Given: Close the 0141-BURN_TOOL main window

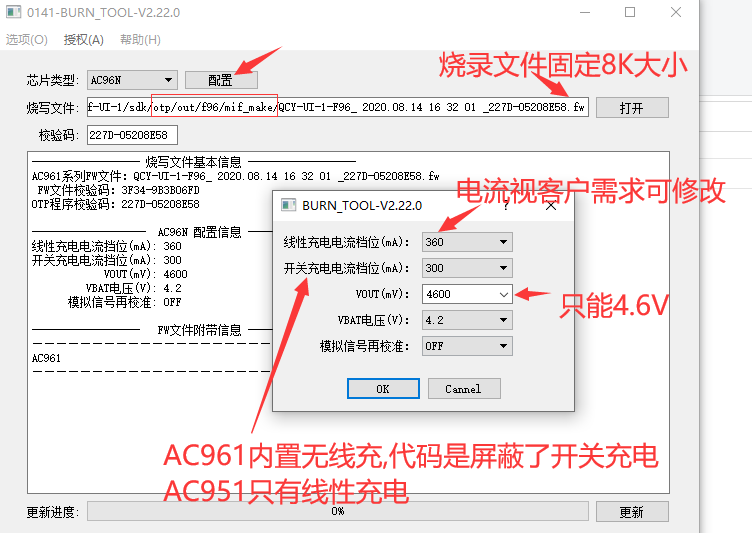Looking at the screenshot, I should [x=676, y=12].
